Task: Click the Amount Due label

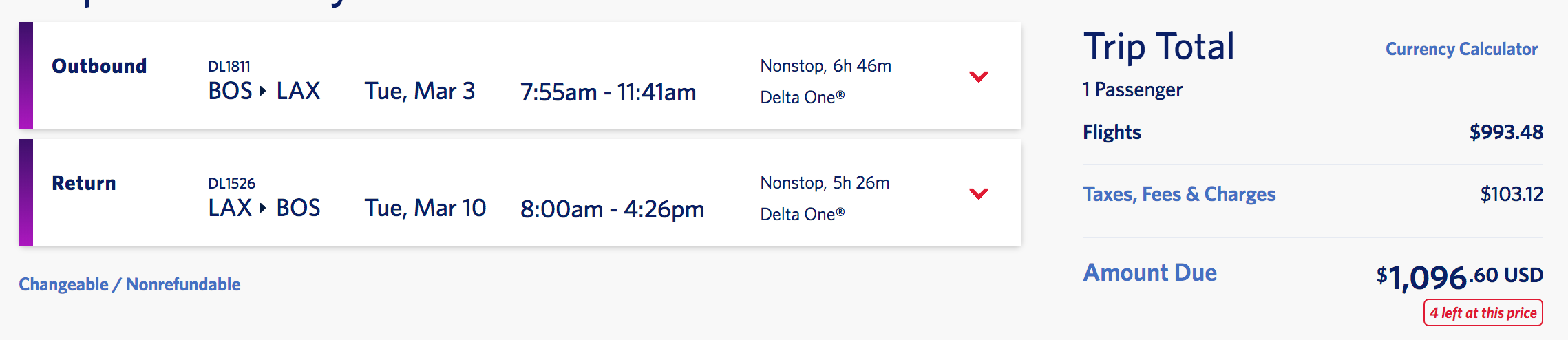Action: [1149, 273]
